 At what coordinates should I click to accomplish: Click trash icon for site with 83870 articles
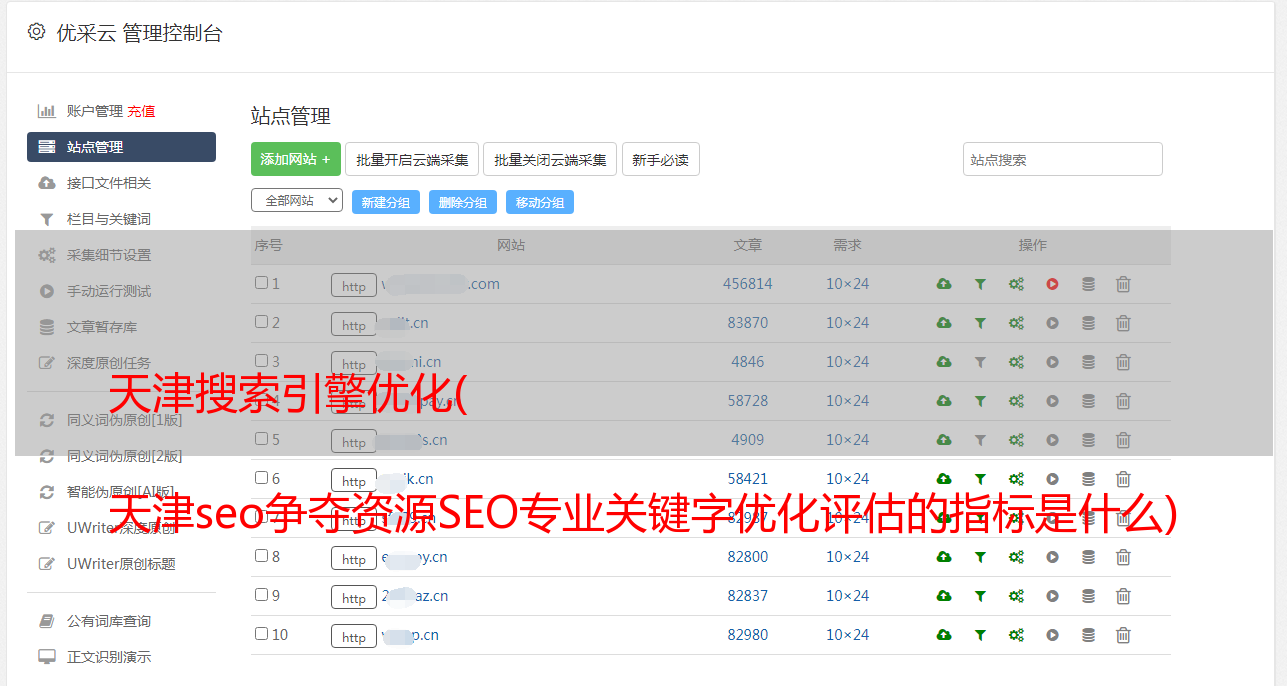(1123, 323)
